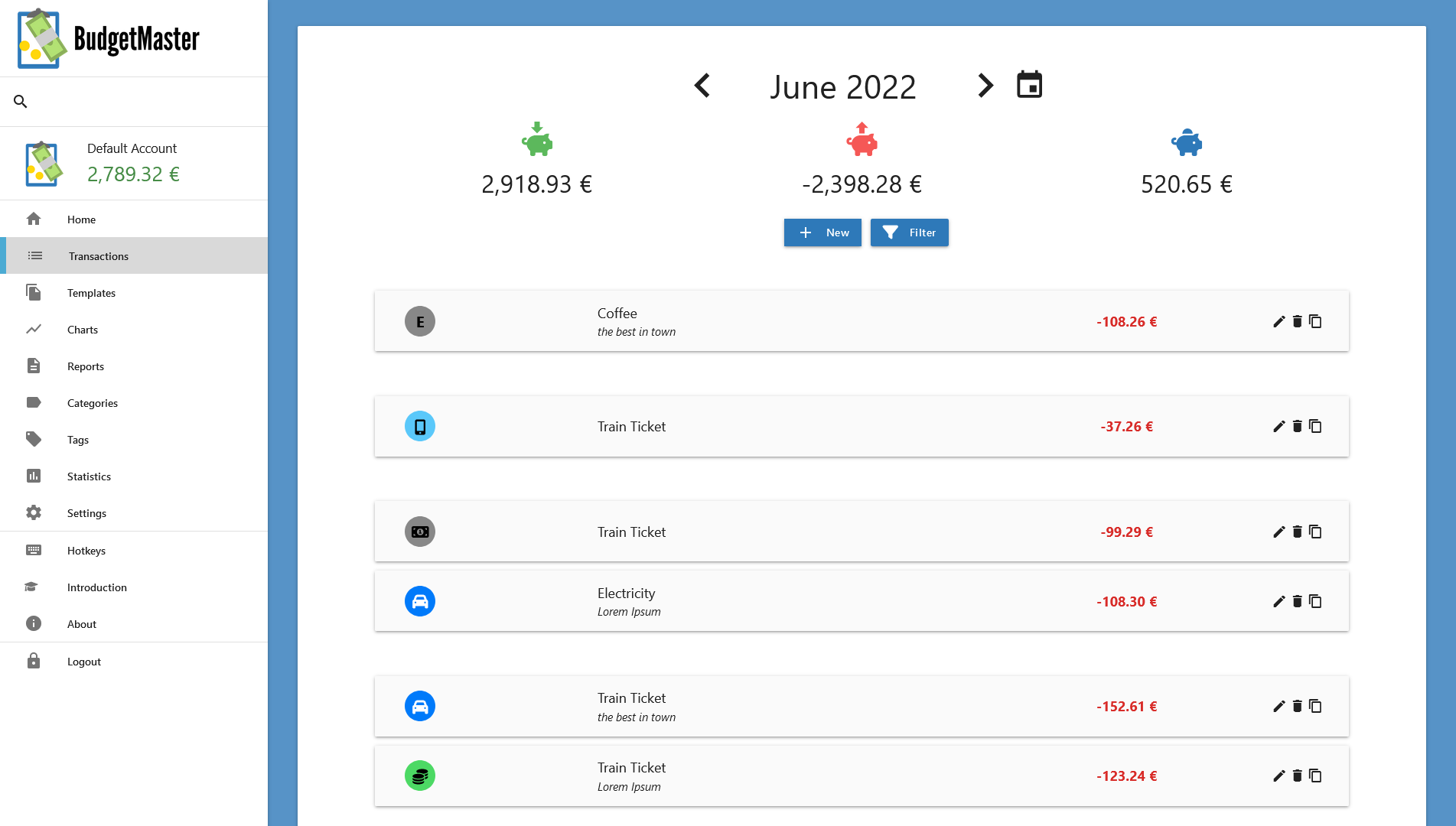Open Home in sidebar
The width and height of the screenshot is (1456, 826).
pyautogui.click(x=134, y=220)
